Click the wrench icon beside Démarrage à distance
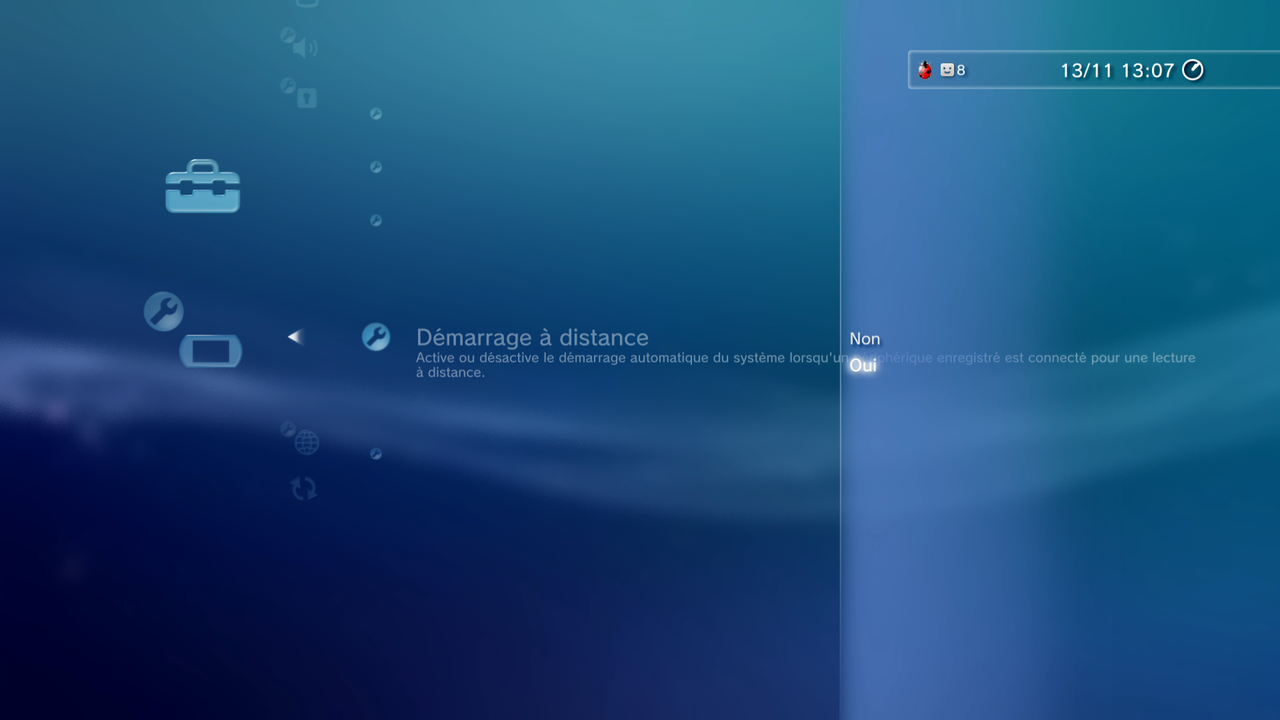 tap(376, 337)
